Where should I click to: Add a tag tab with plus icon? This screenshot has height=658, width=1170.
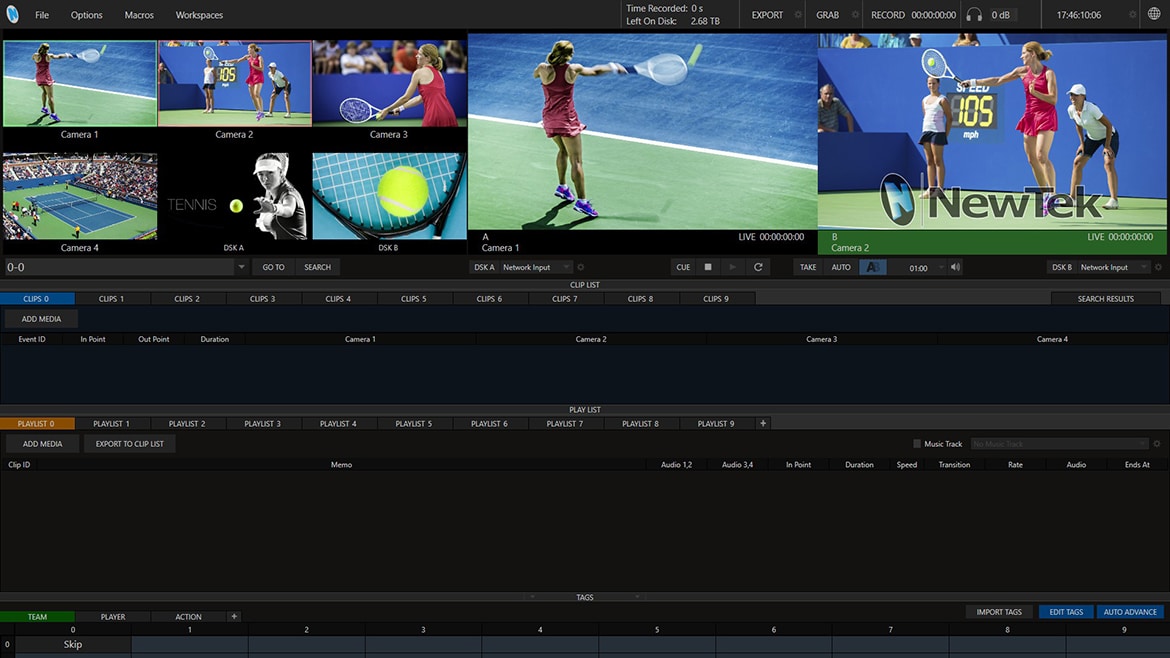(234, 617)
